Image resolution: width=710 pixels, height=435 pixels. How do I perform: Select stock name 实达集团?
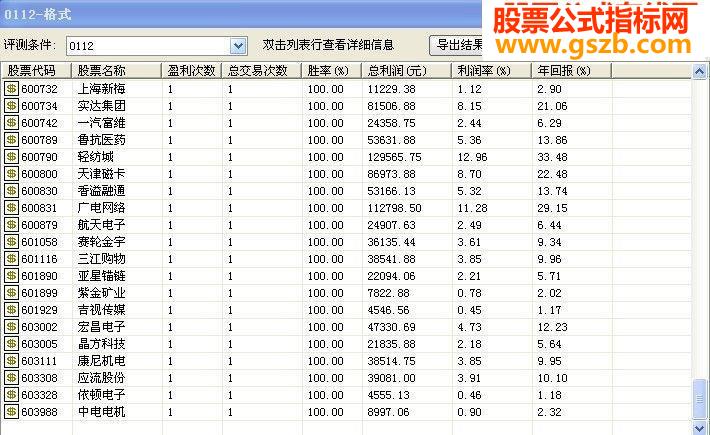pyautogui.click(x=101, y=106)
